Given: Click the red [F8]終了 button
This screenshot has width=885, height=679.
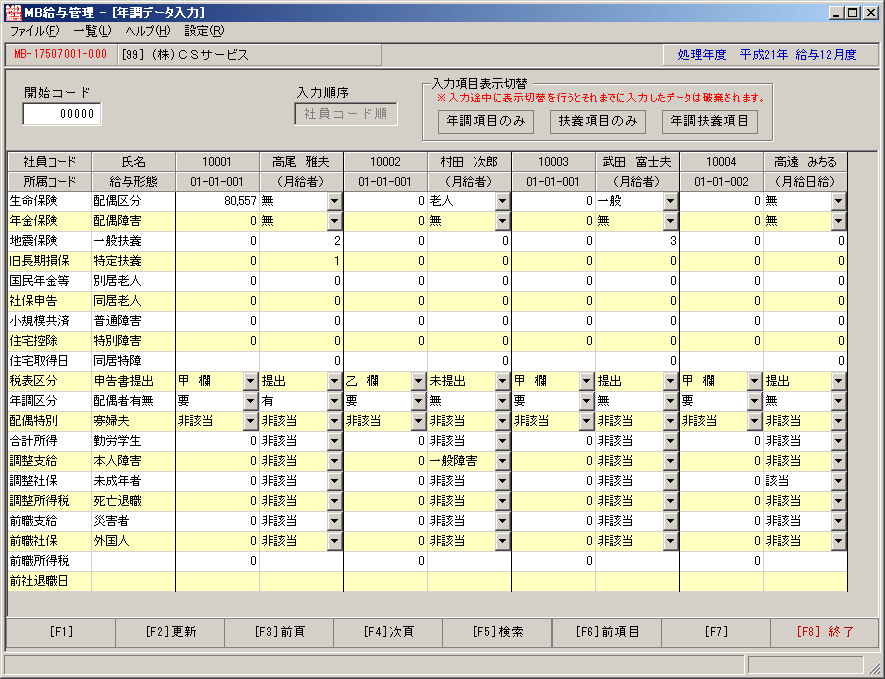Looking at the screenshot, I should click(x=825, y=632).
